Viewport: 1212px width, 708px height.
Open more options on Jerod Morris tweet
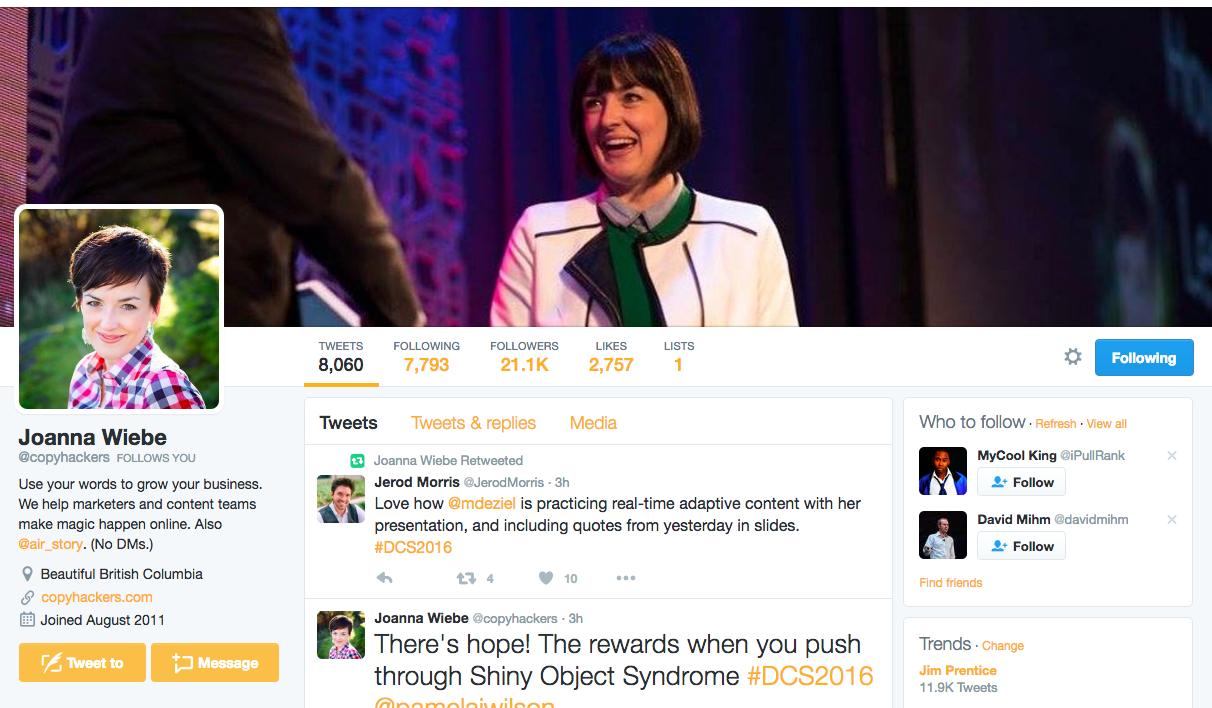pos(626,578)
